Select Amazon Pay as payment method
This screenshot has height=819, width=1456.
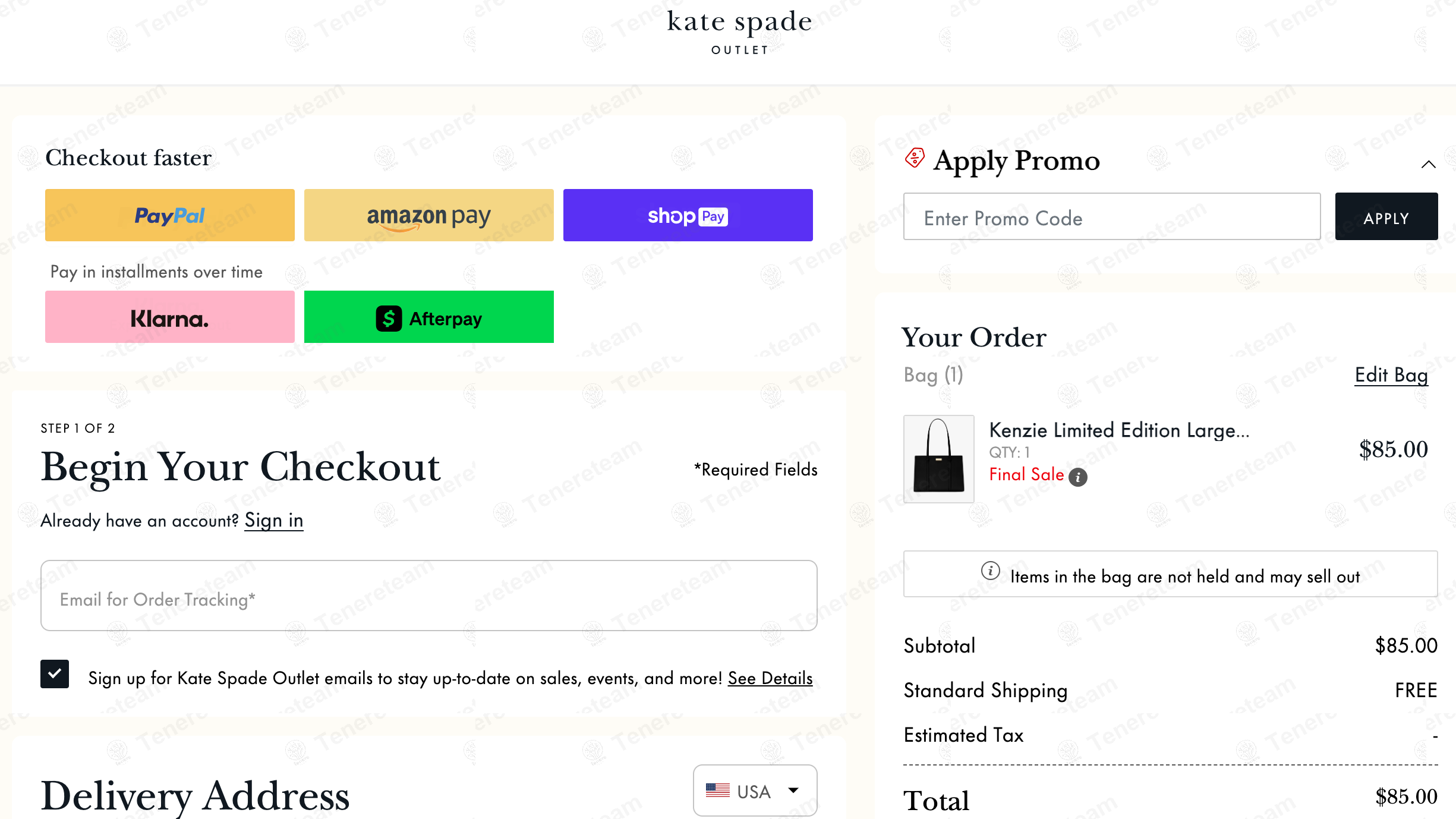click(428, 215)
